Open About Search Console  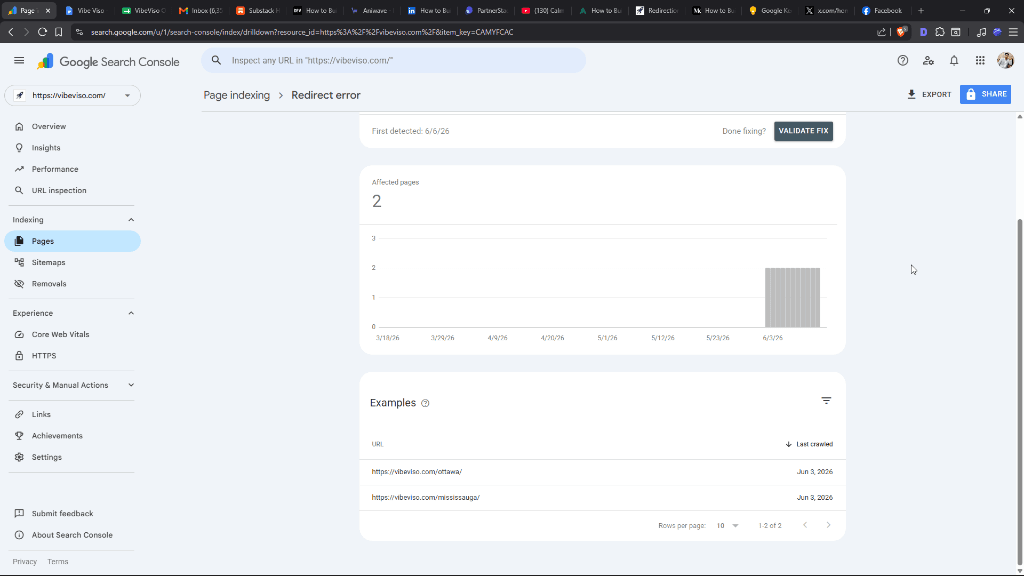[x=72, y=535]
